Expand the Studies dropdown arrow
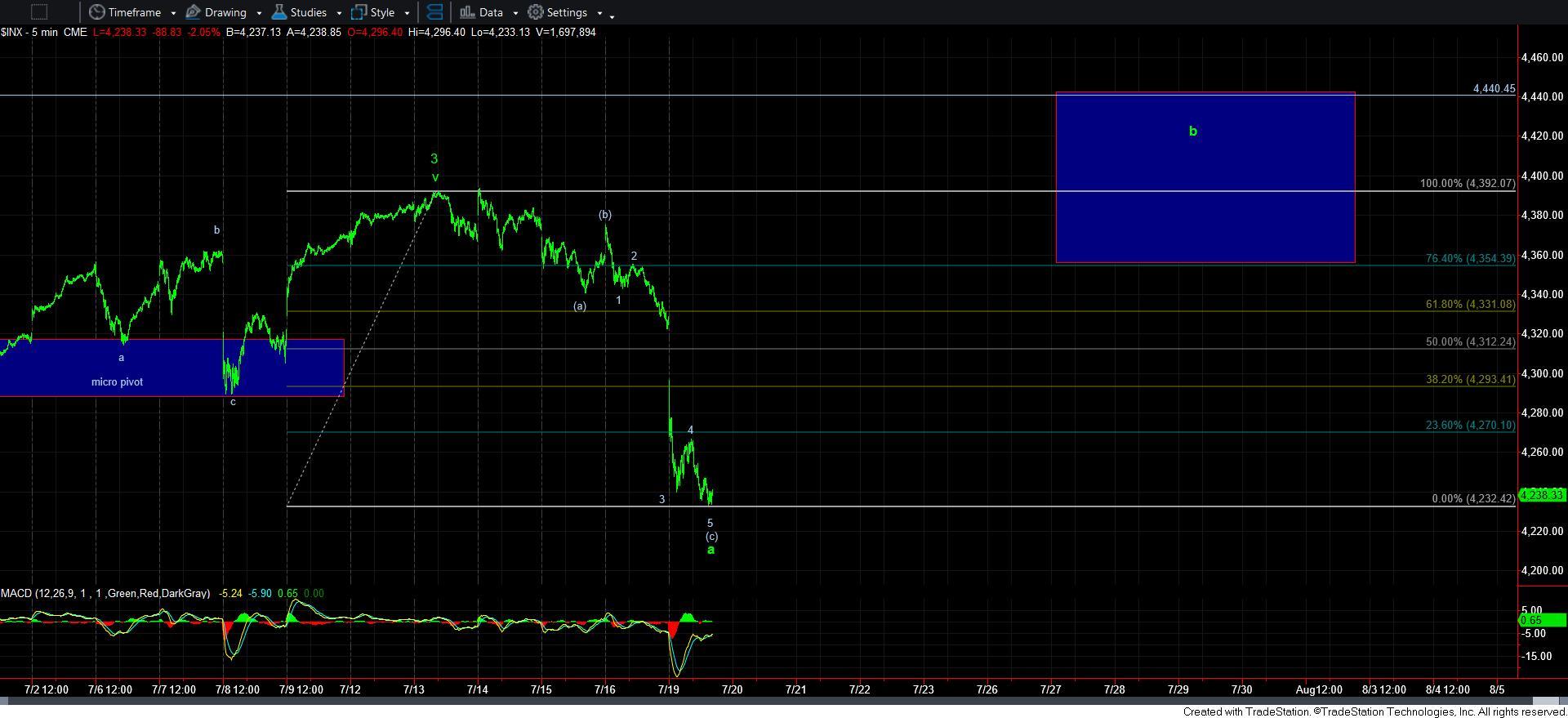The height and width of the screenshot is (718, 1568). [x=338, y=13]
